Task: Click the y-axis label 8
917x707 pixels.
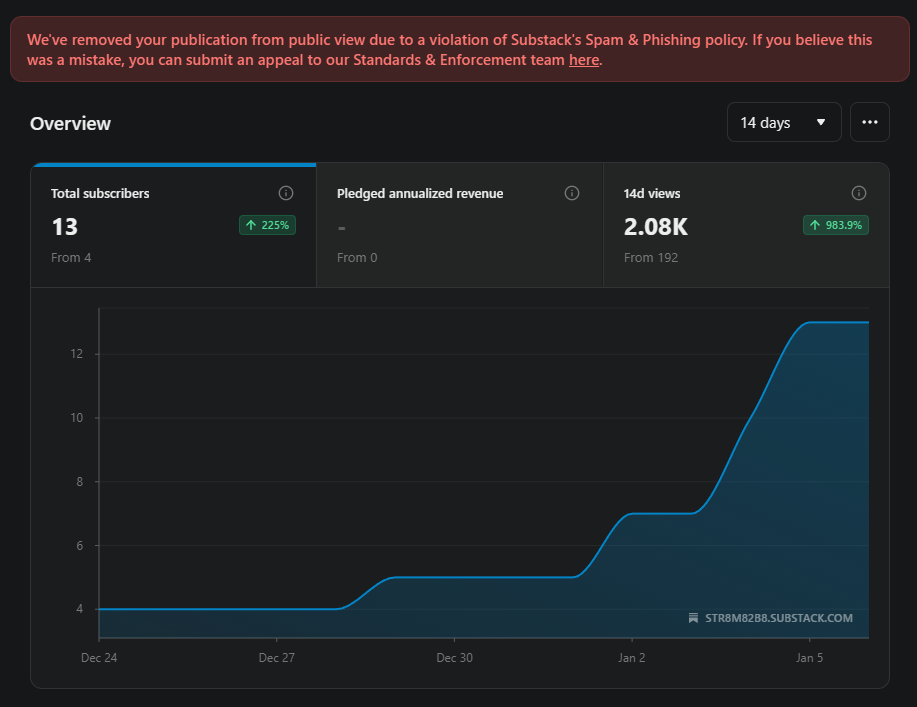Action: pyautogui.click(x=80, y=482)
